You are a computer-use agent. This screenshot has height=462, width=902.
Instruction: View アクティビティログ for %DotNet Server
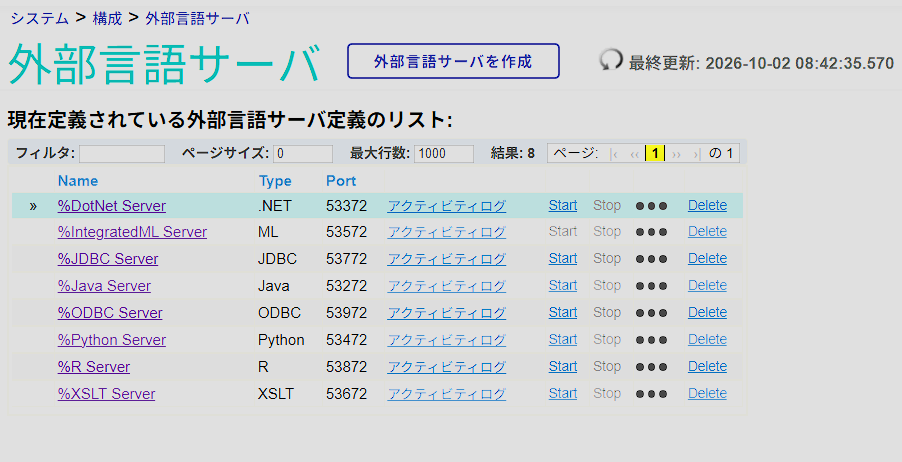coord(447,206)
